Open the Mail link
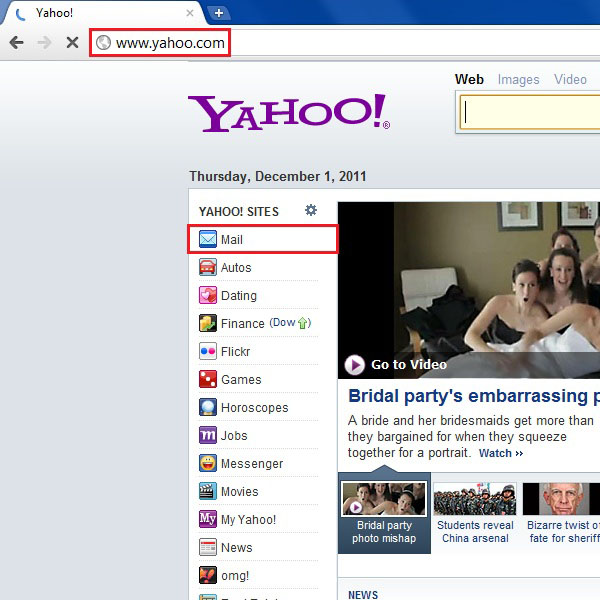The width and height of the screenshot is (600, 600). point(232,240)
